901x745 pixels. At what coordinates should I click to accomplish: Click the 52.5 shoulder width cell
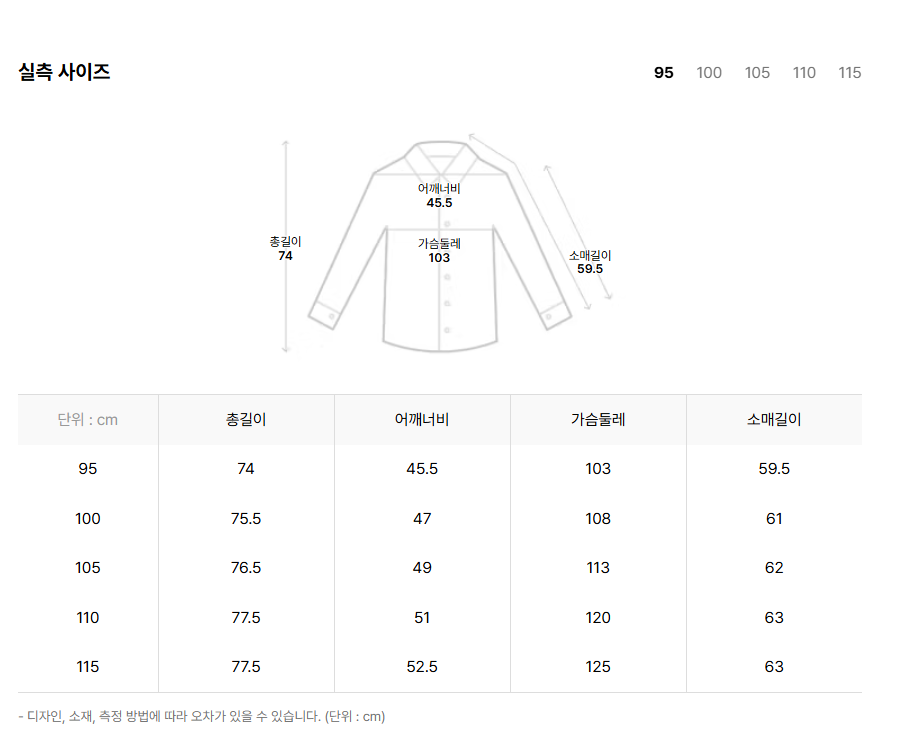422,667
